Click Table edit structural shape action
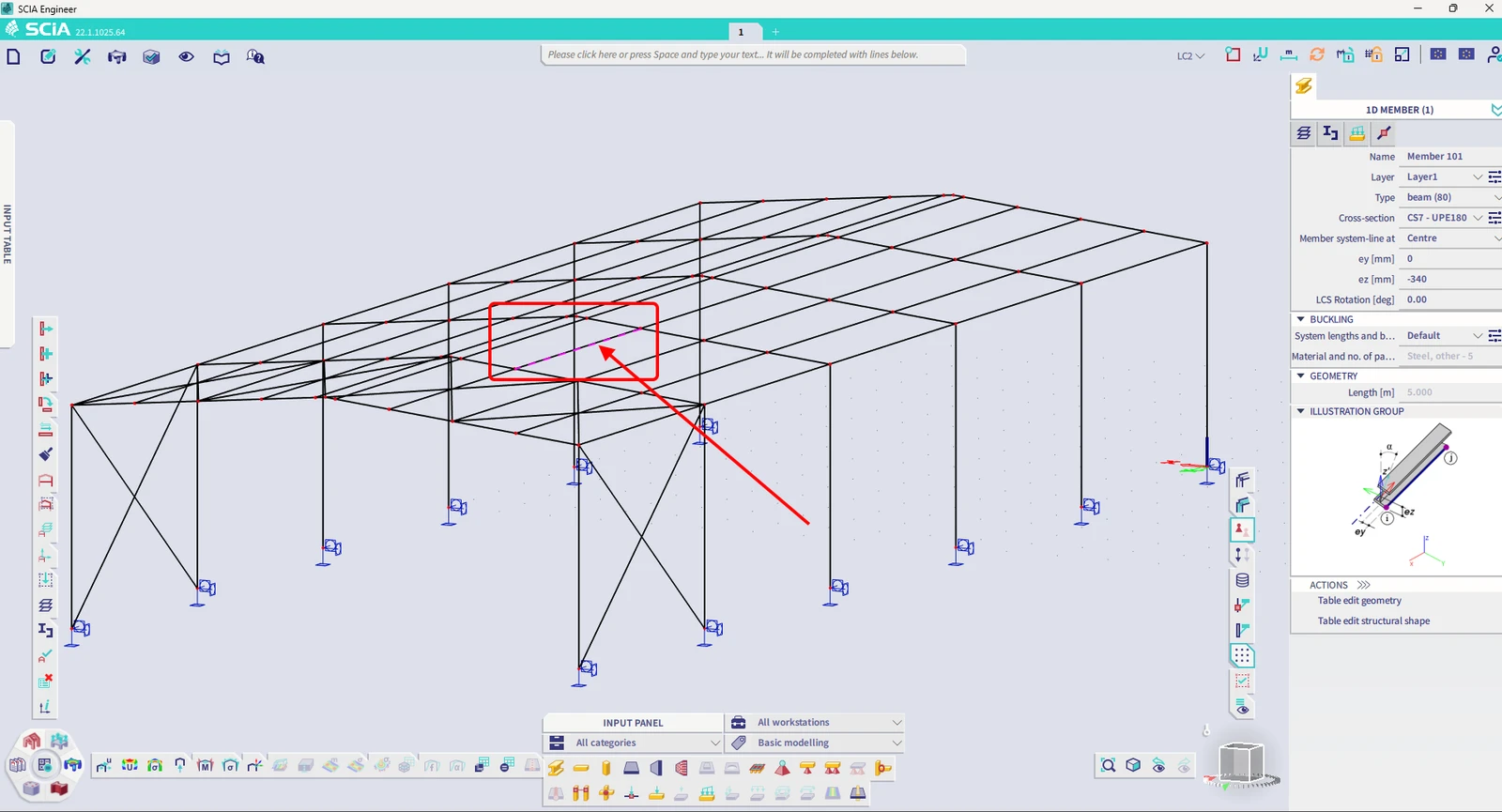The image size is (1502, 812). click(1373, 620)
